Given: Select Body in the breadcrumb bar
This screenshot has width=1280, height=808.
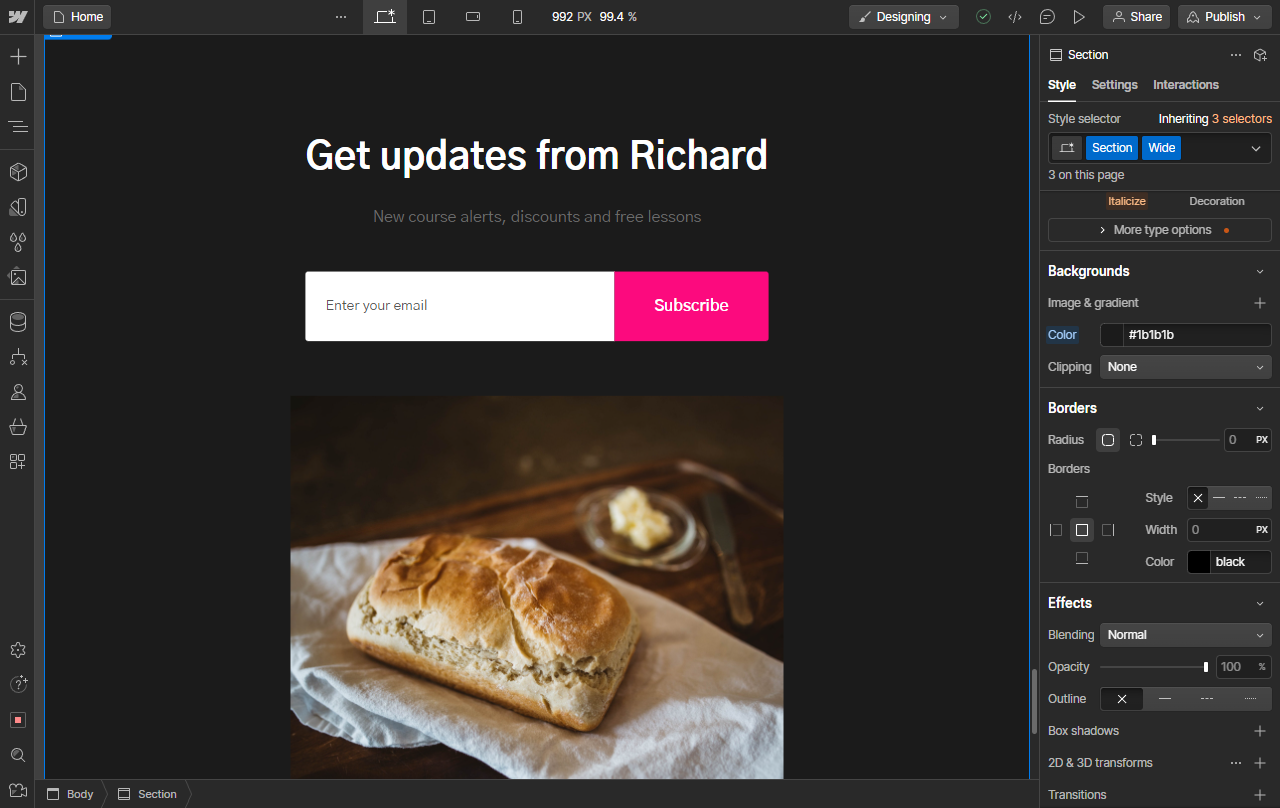Looking at the screenshot, I should (x=70, y=794).
